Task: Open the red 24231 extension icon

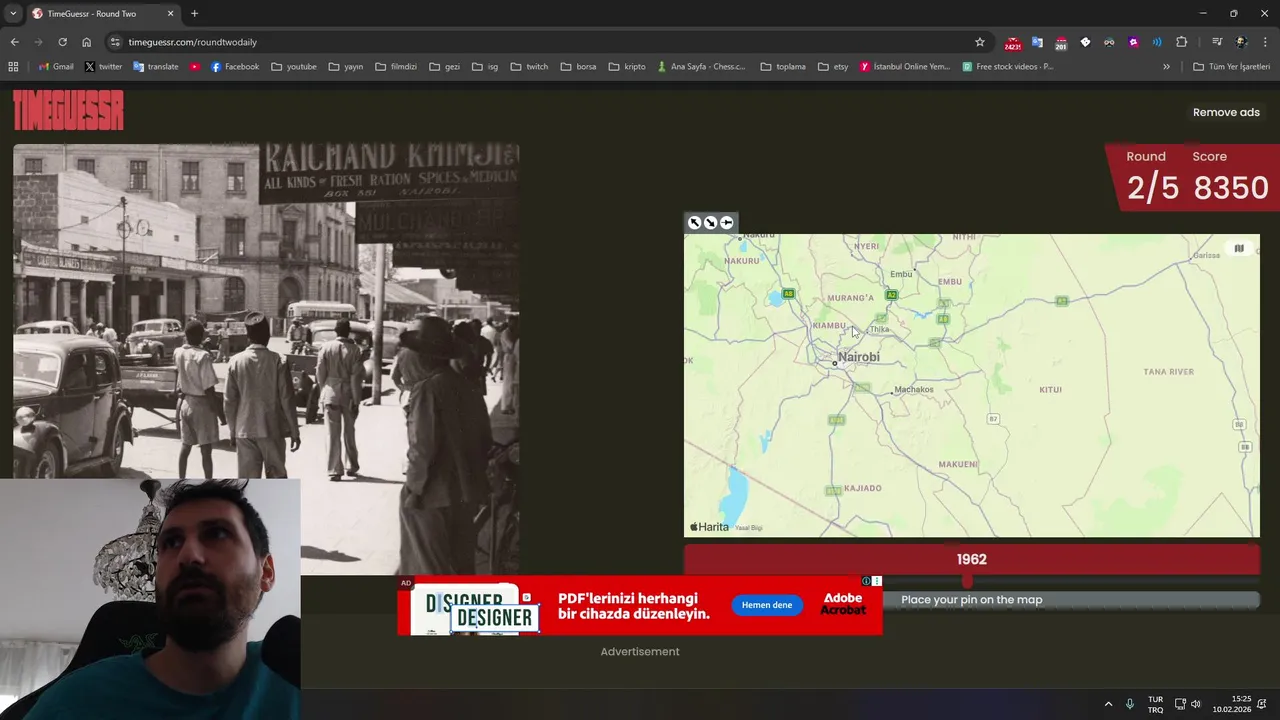Action: click(x=1013, y=42)
